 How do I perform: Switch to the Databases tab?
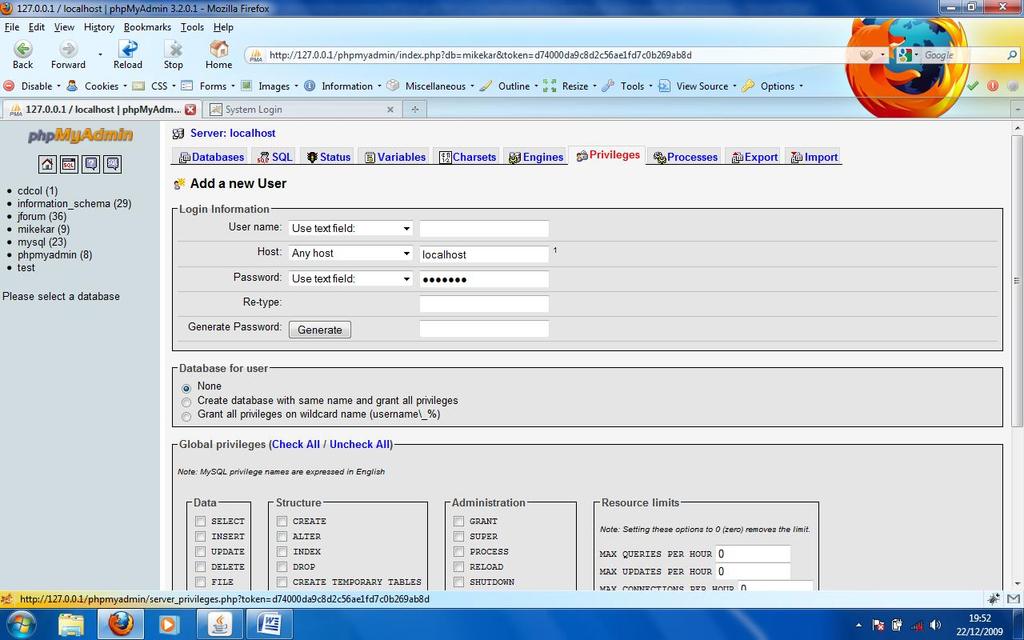coord(212,157)
